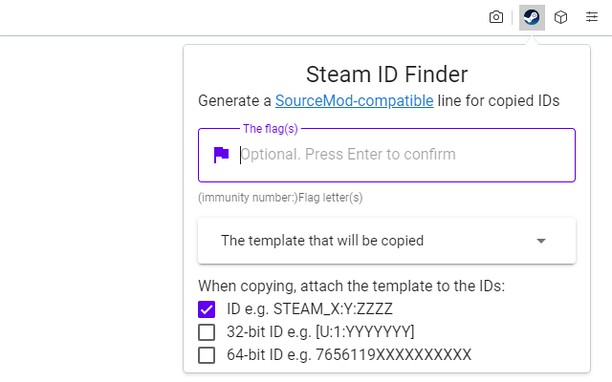Viewport: 612px width, 382px height.
Task: Click the Steam ID Finder heading
Action: pyautogui.click(x=387, y=74)
